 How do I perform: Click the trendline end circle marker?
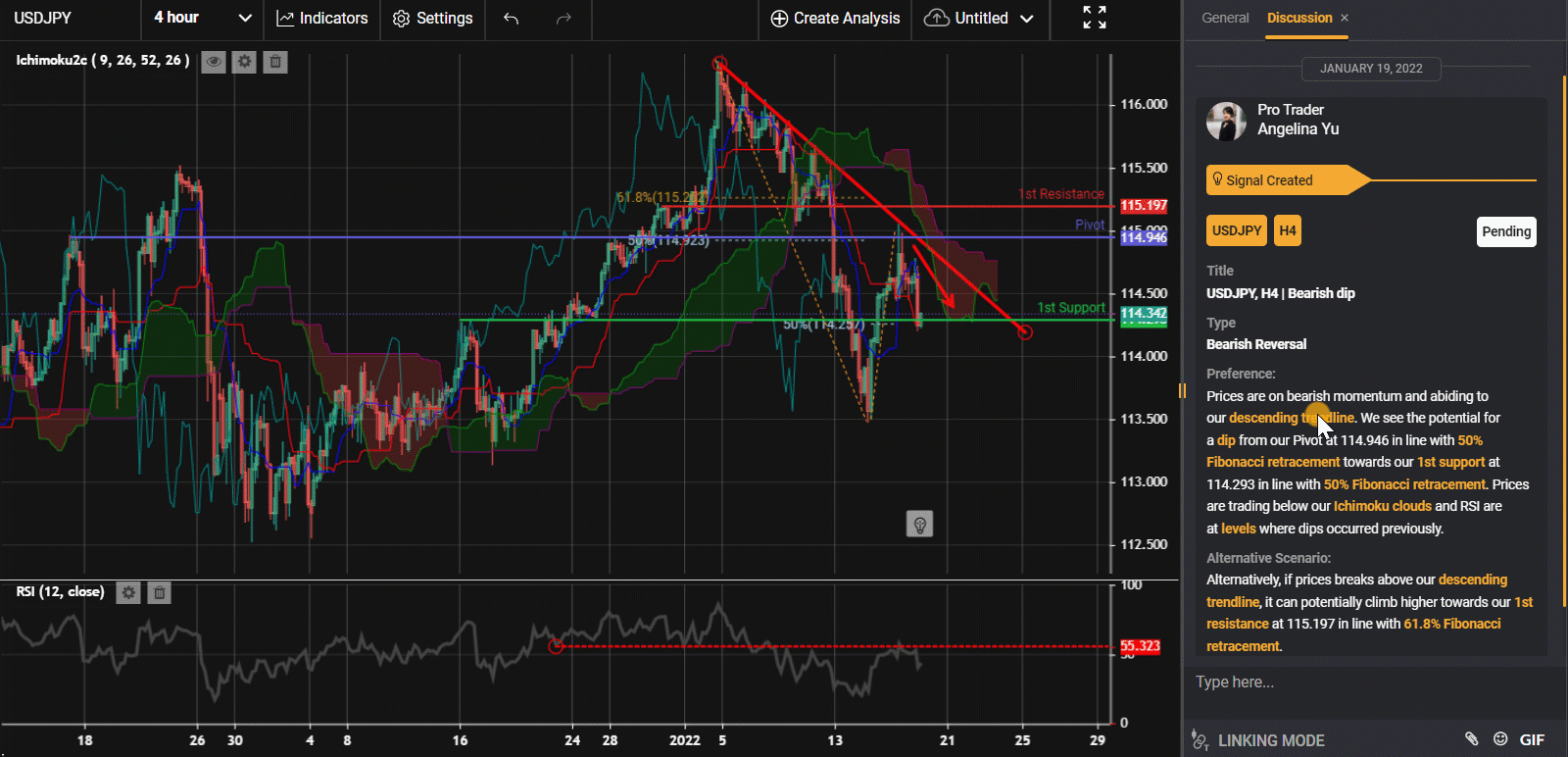coord(1025,332)
